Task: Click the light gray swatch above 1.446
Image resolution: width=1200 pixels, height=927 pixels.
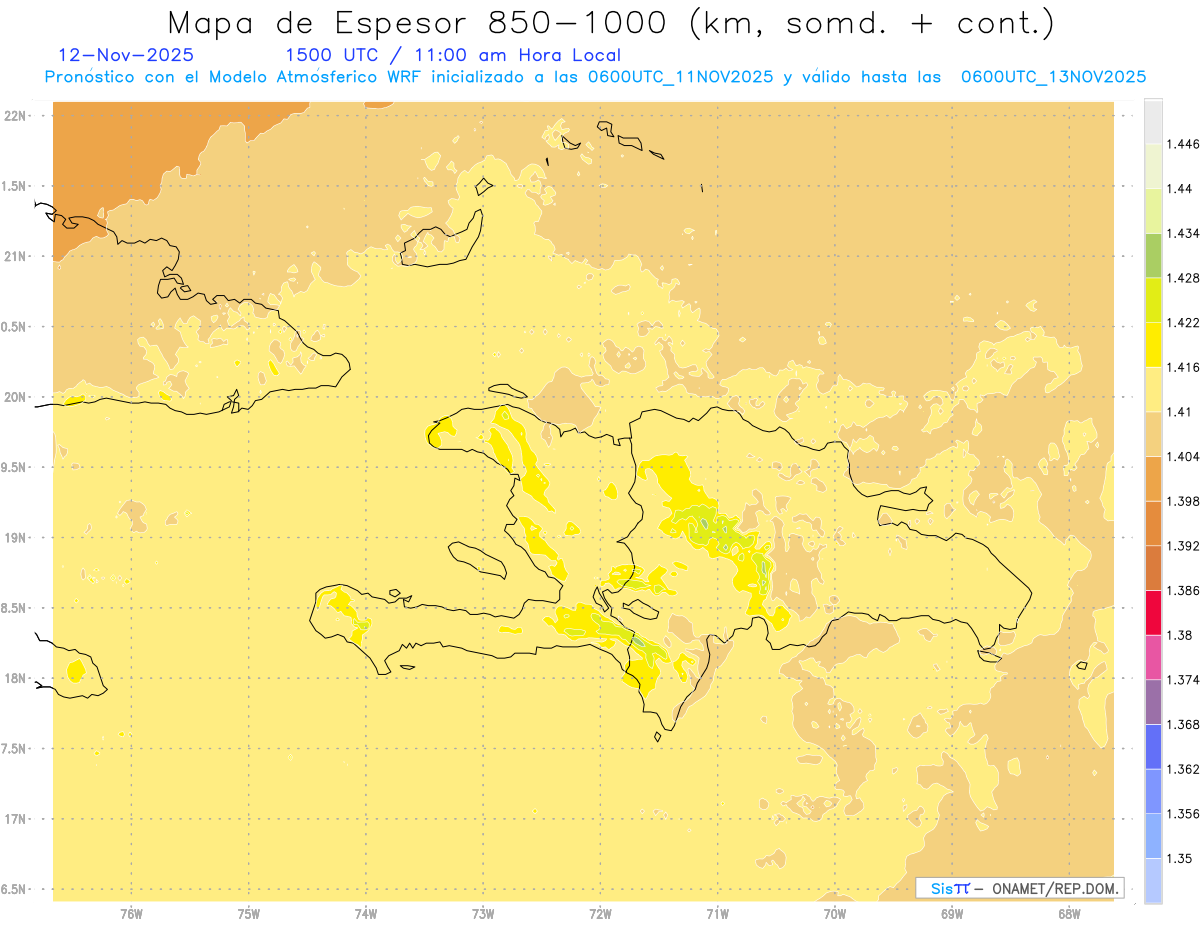Action: [x=1153, y=122]
